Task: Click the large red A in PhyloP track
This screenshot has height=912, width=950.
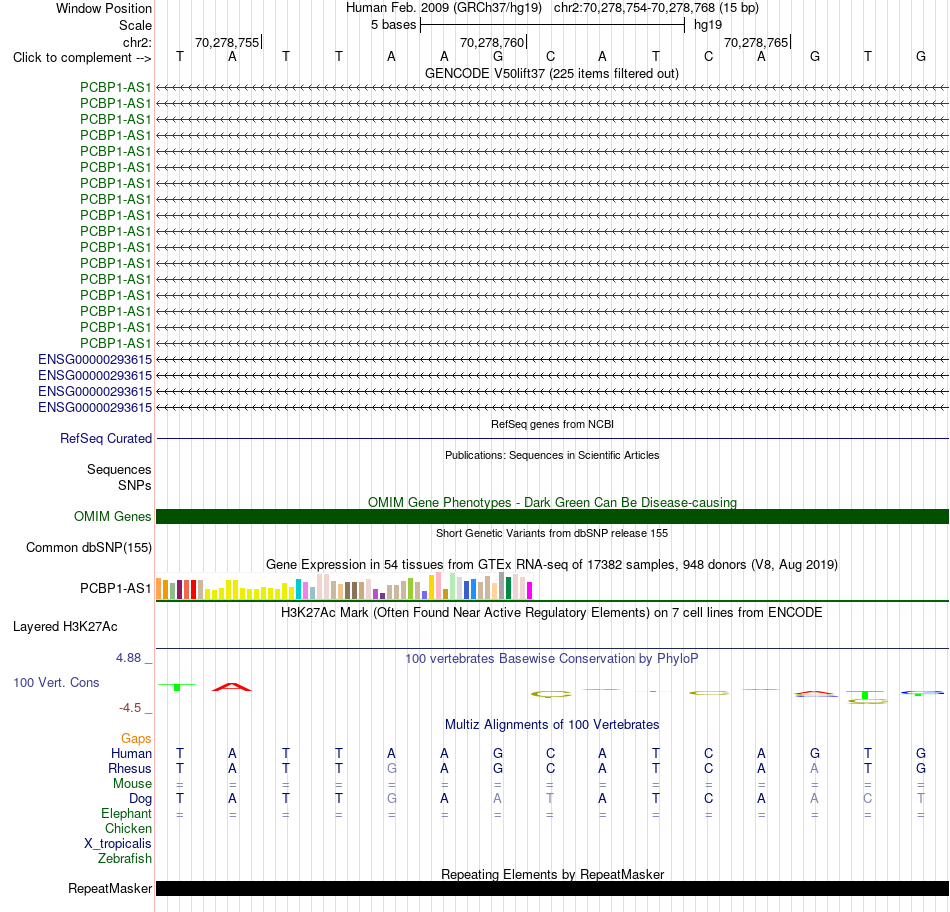Action: (231, 687)
